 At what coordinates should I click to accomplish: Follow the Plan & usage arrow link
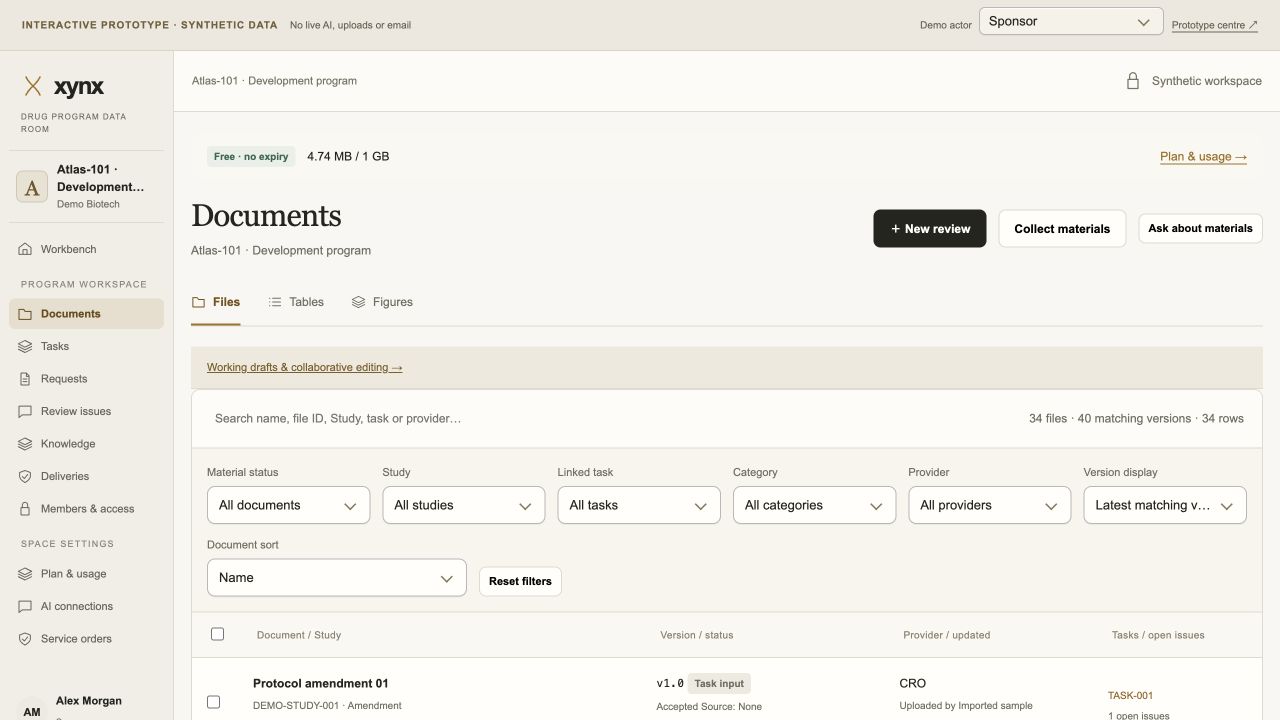point(1203,157)
